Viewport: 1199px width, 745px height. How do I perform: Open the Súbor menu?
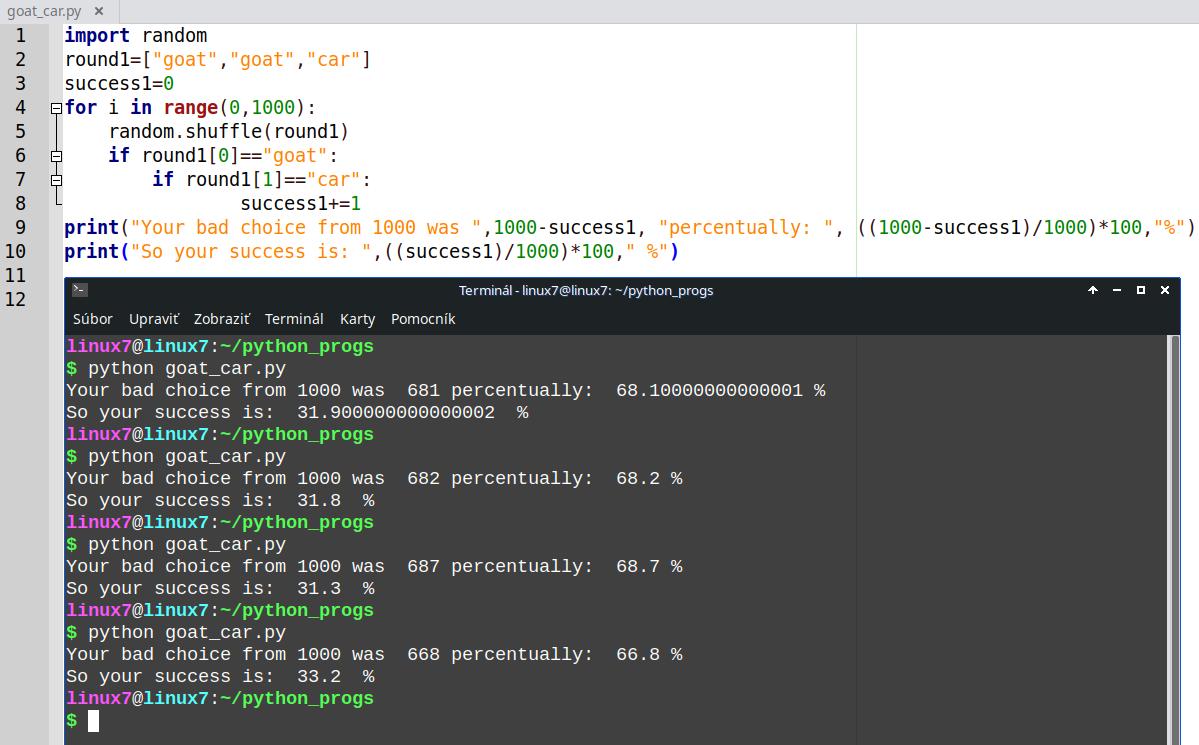[92, 319]
